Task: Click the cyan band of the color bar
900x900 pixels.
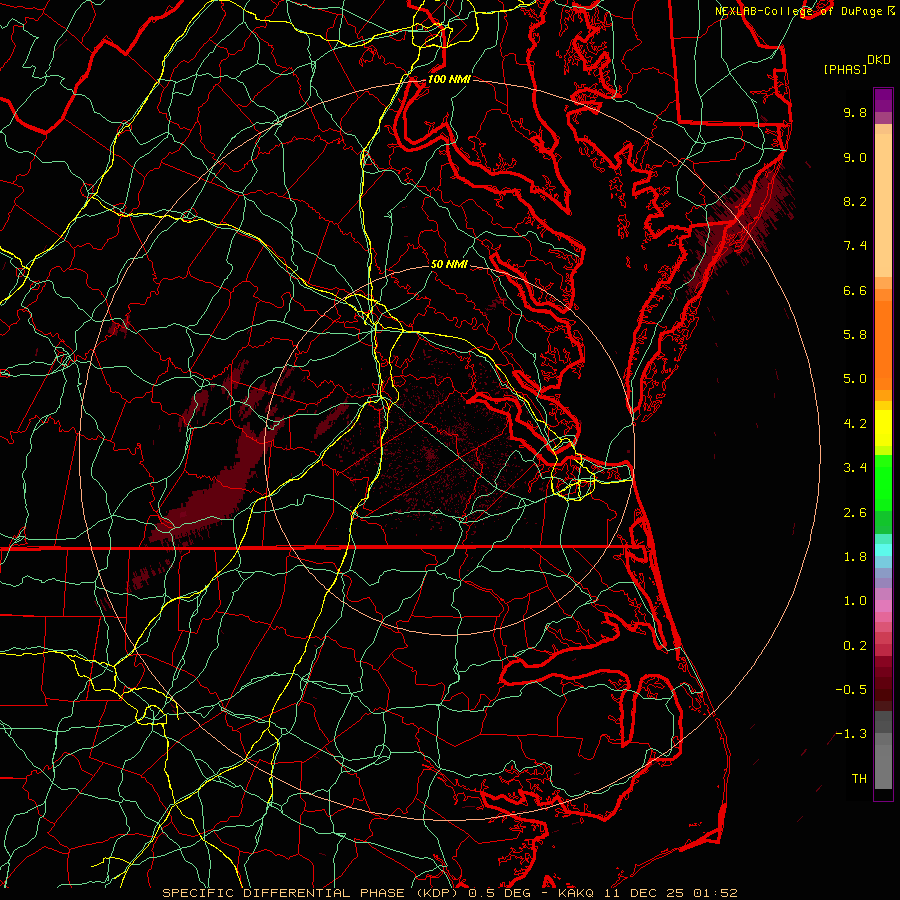Action: click(883, 550)
